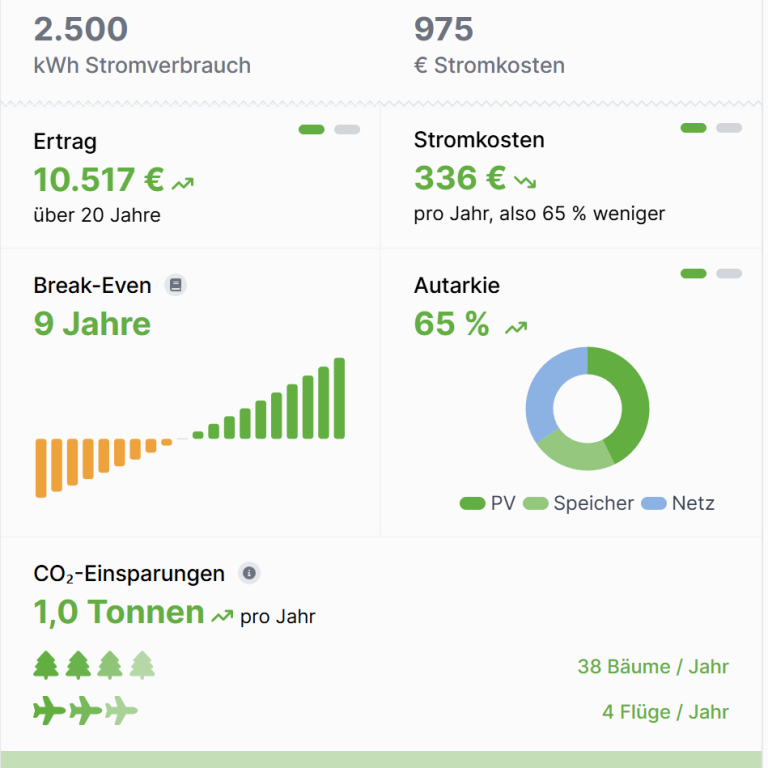The image size is (768, 768).
Task: Click the CO₂-Einsparungen info icon
Action: tap(249, 573)
